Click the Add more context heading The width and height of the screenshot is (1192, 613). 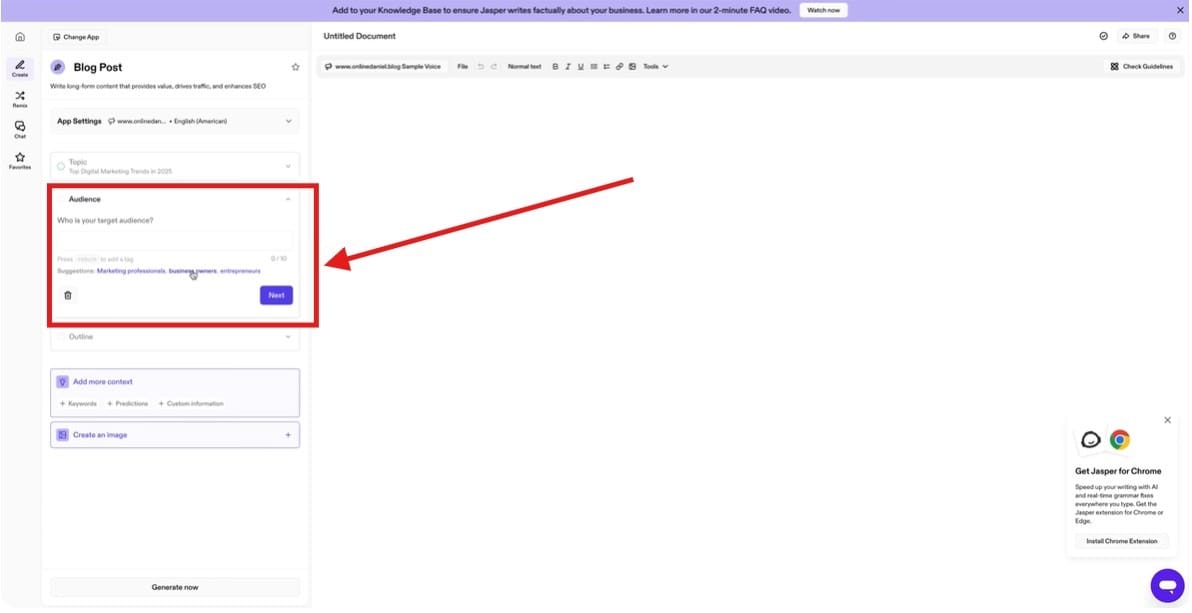pyautogui.click(x=103, y=382)
